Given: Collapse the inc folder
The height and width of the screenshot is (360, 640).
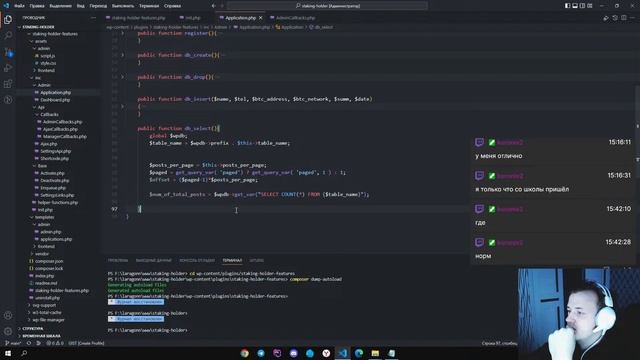Looking at the screenshot, I should click(x=37, y=78).
